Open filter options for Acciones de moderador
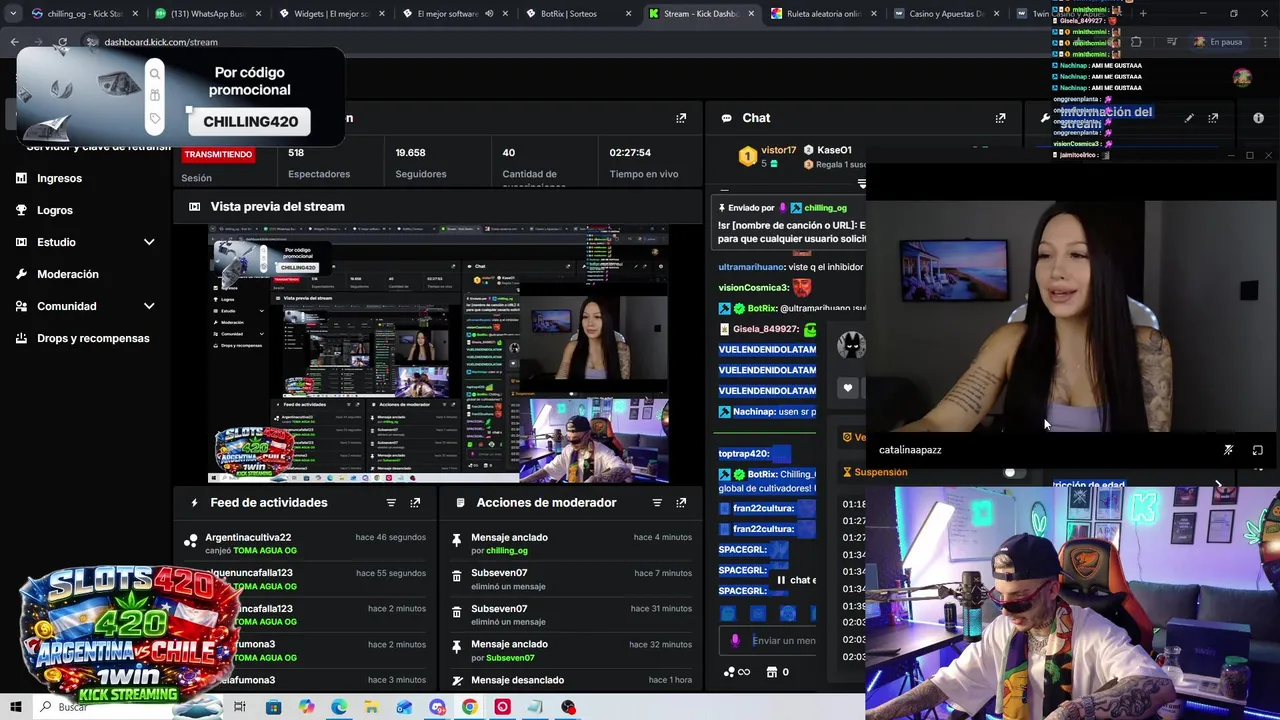Viewport: 1280px width, 720px height. click(x=657, y=503)
